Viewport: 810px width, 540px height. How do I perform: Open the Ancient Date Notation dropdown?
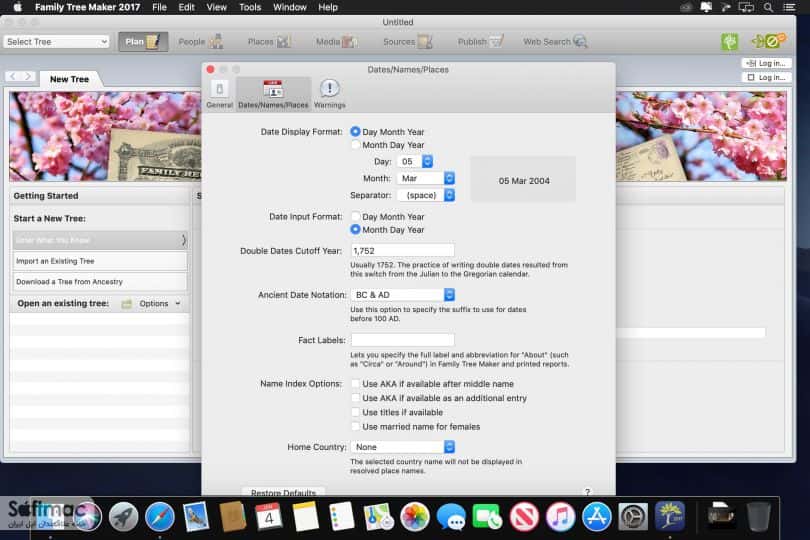coord(403,295)
